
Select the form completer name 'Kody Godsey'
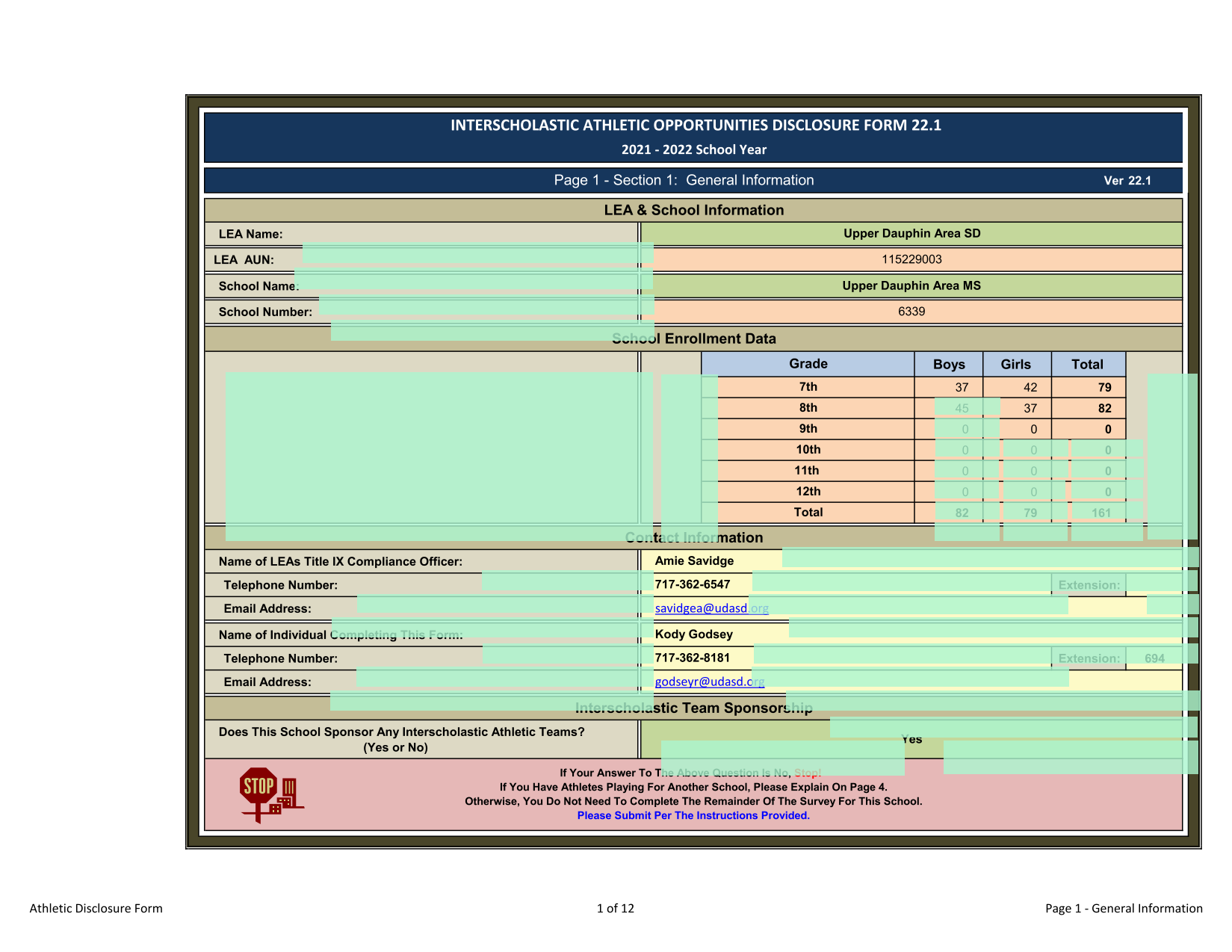click(693, 634)
